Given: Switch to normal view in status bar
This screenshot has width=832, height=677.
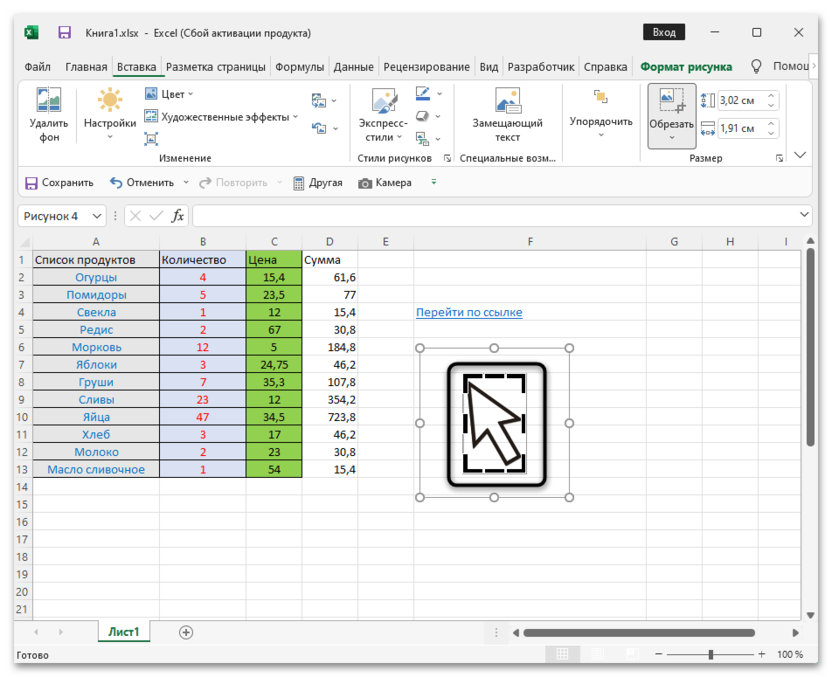Looking at the screenshot, I should coord(563,654).
